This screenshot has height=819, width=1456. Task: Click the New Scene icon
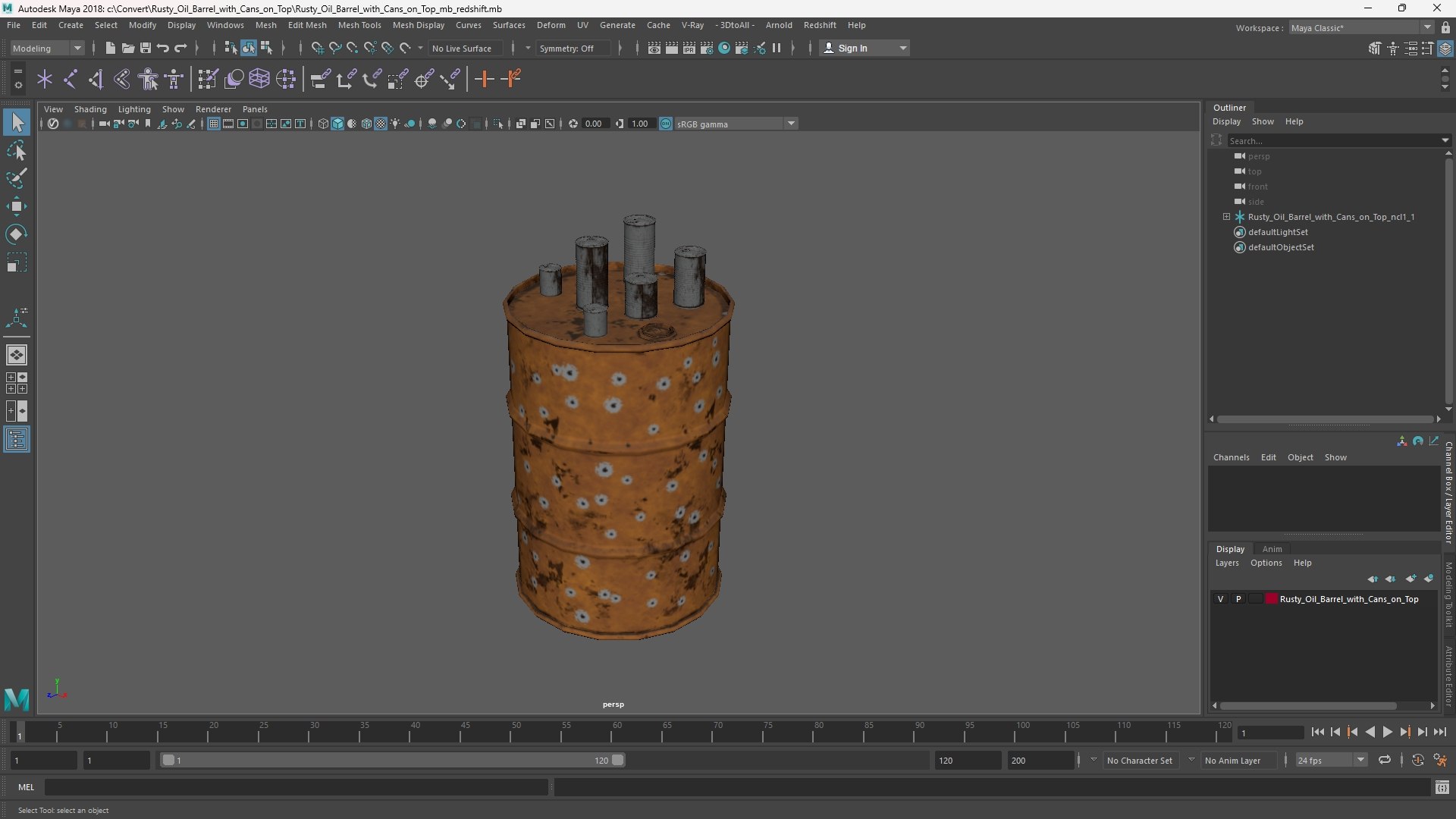pyautogui.click(x=110, y=48)
